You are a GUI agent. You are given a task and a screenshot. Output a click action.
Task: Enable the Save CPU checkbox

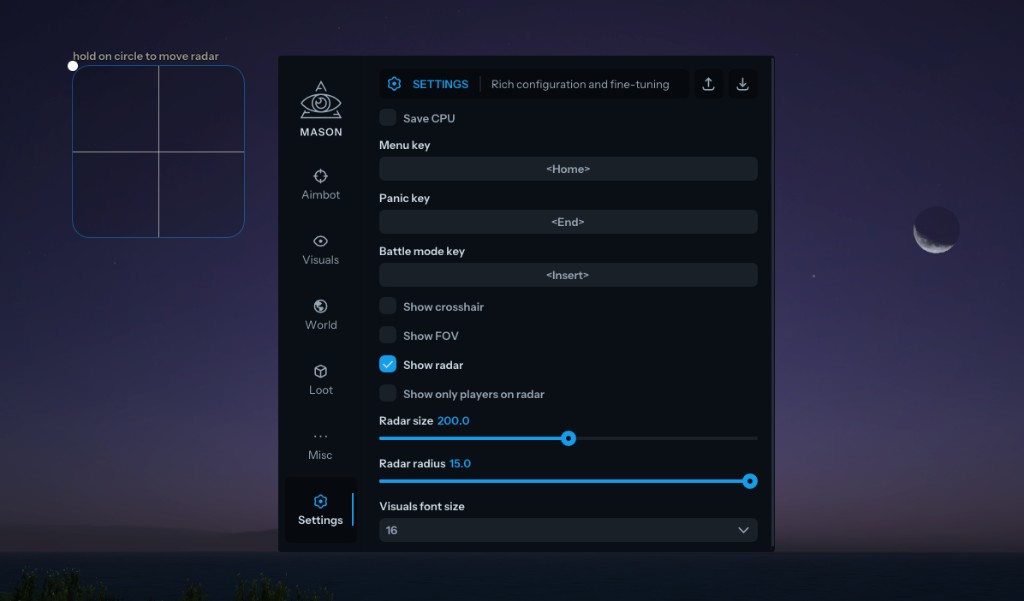tap(388, 118)
